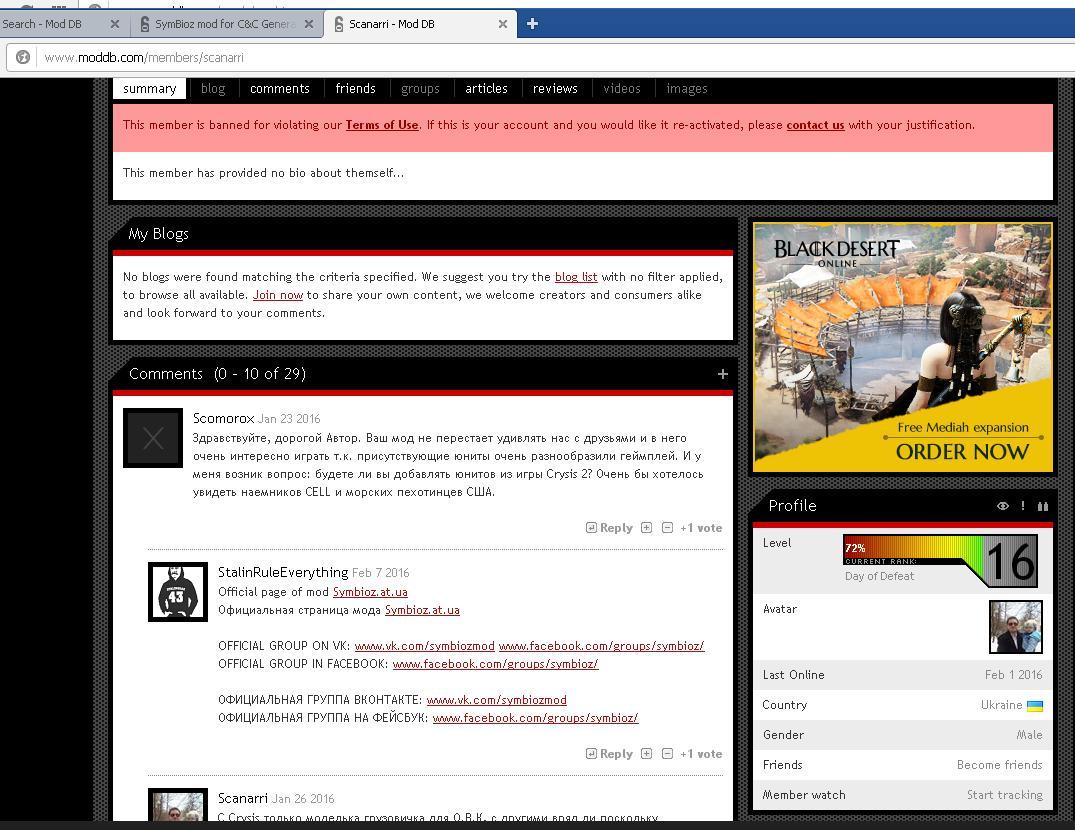This screenshot has height=830, width=1075.
Task: Expand Comments with the plus icon
Action: [722, 374]
